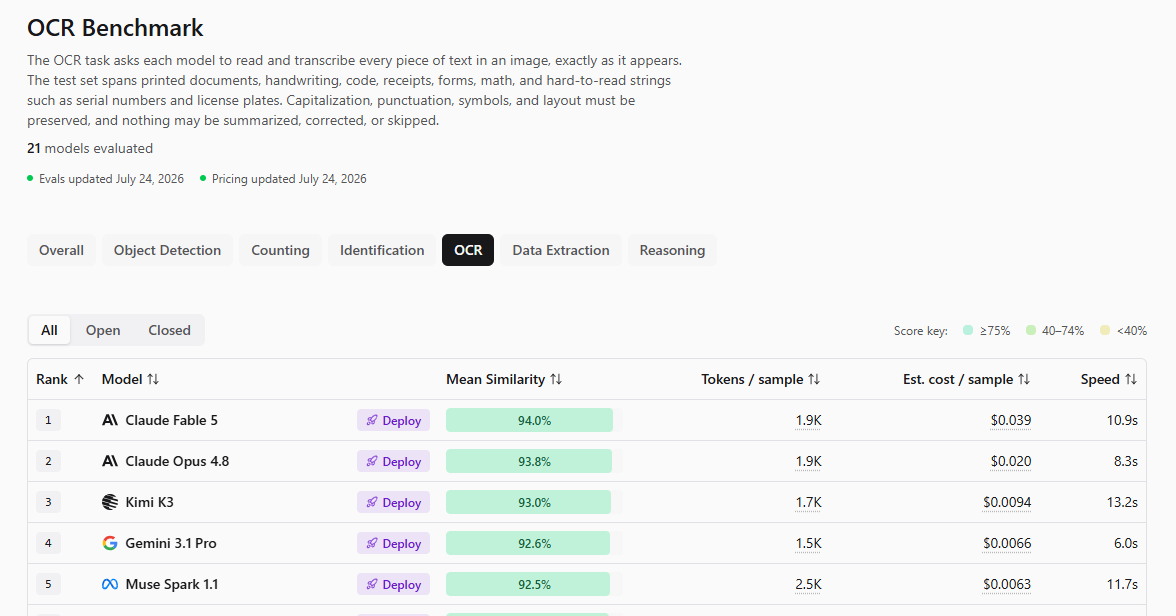Screen dimensions: 1176x616
Task: Show All models filter
Action: pyautogui.click(x=50, y=330)
